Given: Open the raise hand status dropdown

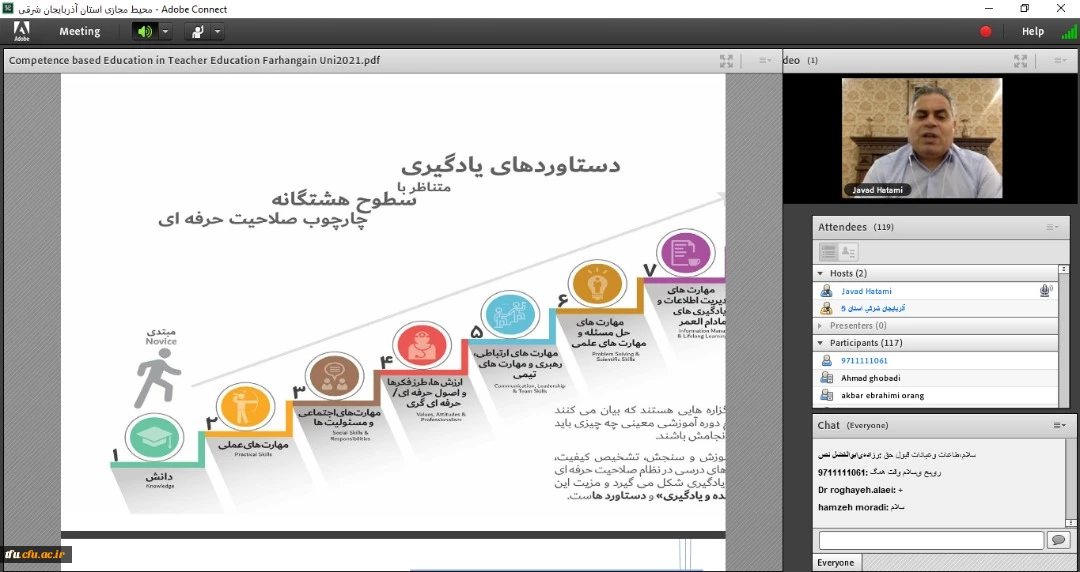Looking at the screenshot, I should click(217, 31).
